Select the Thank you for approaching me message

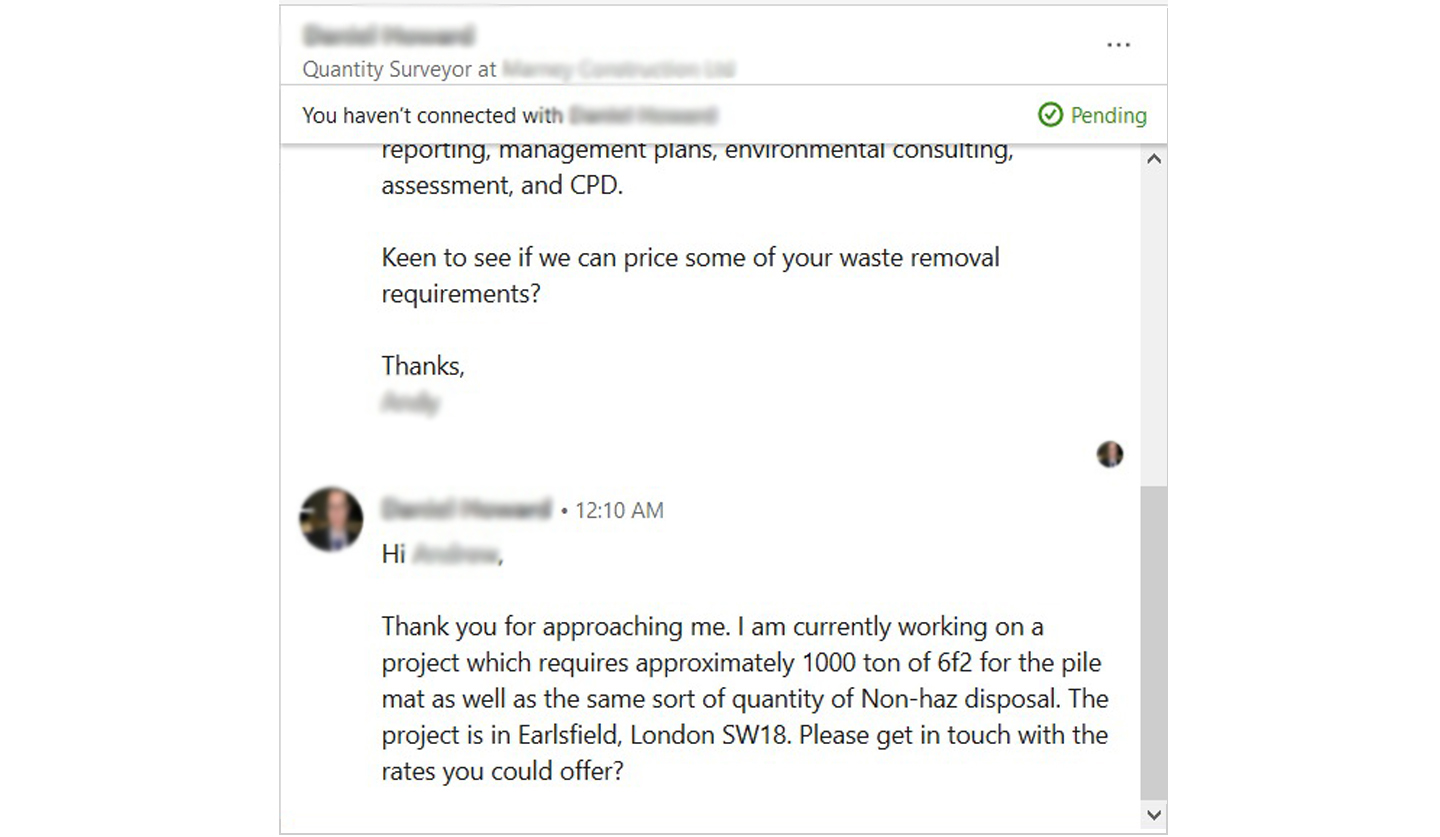745,699
